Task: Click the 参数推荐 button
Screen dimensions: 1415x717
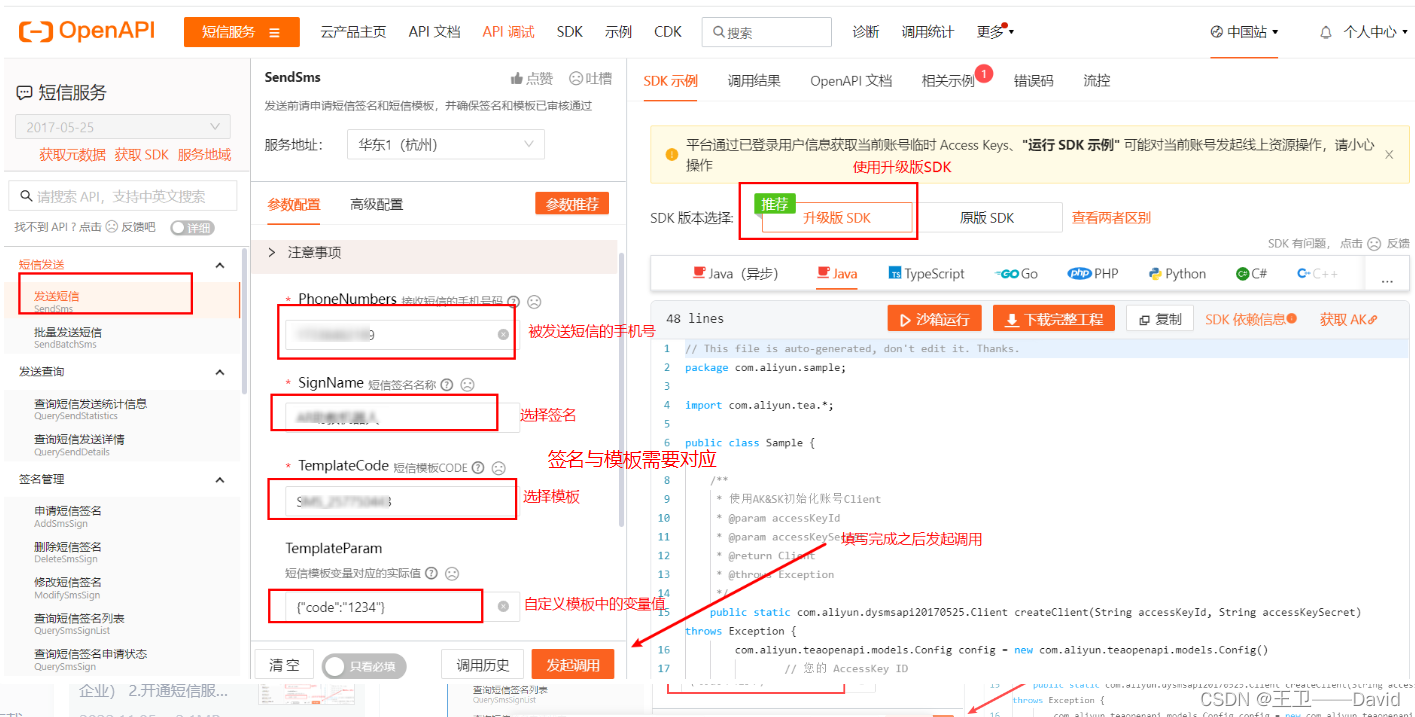Action: 572,204
